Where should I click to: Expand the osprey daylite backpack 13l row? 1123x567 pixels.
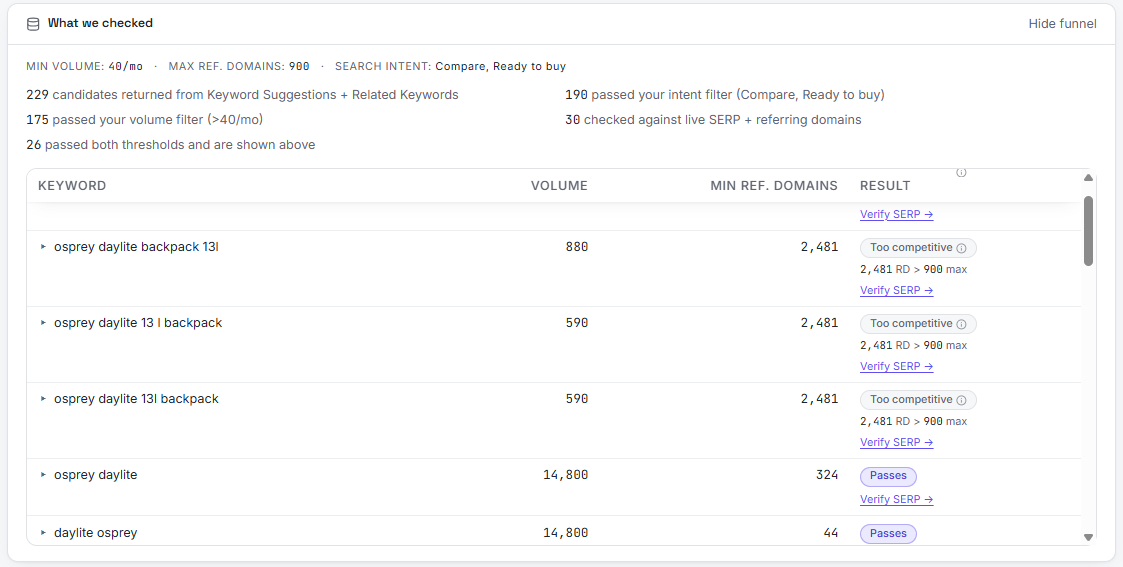pos(43,247)
